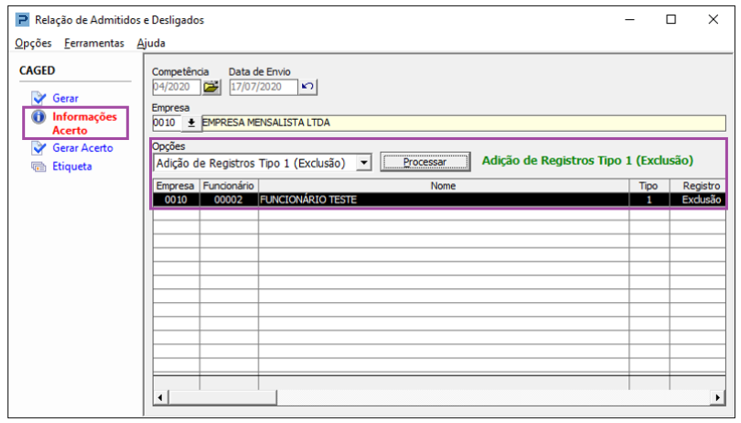Click Tipo cell value 1
The image size is (741, 423).
[649, 199]
